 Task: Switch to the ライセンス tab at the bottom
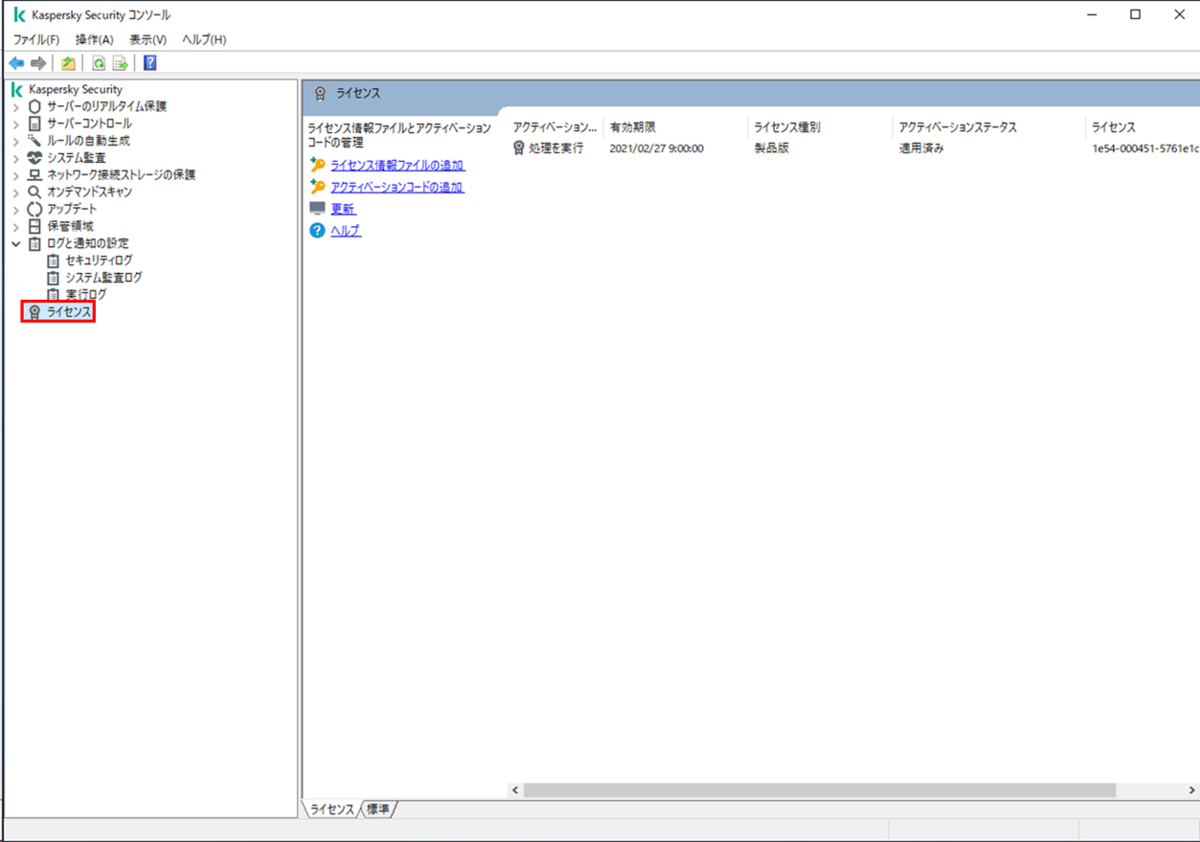click(331, 808)
